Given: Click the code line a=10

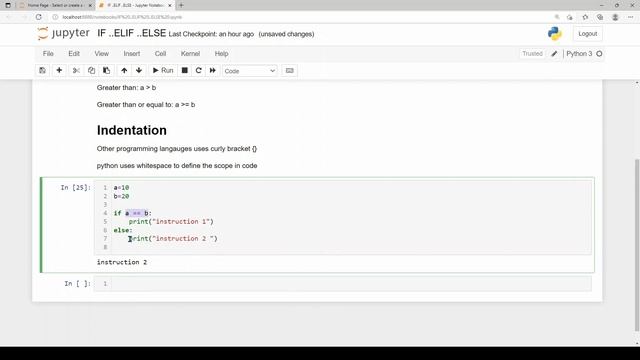Looking at the screenshot, I should (121, 188).
